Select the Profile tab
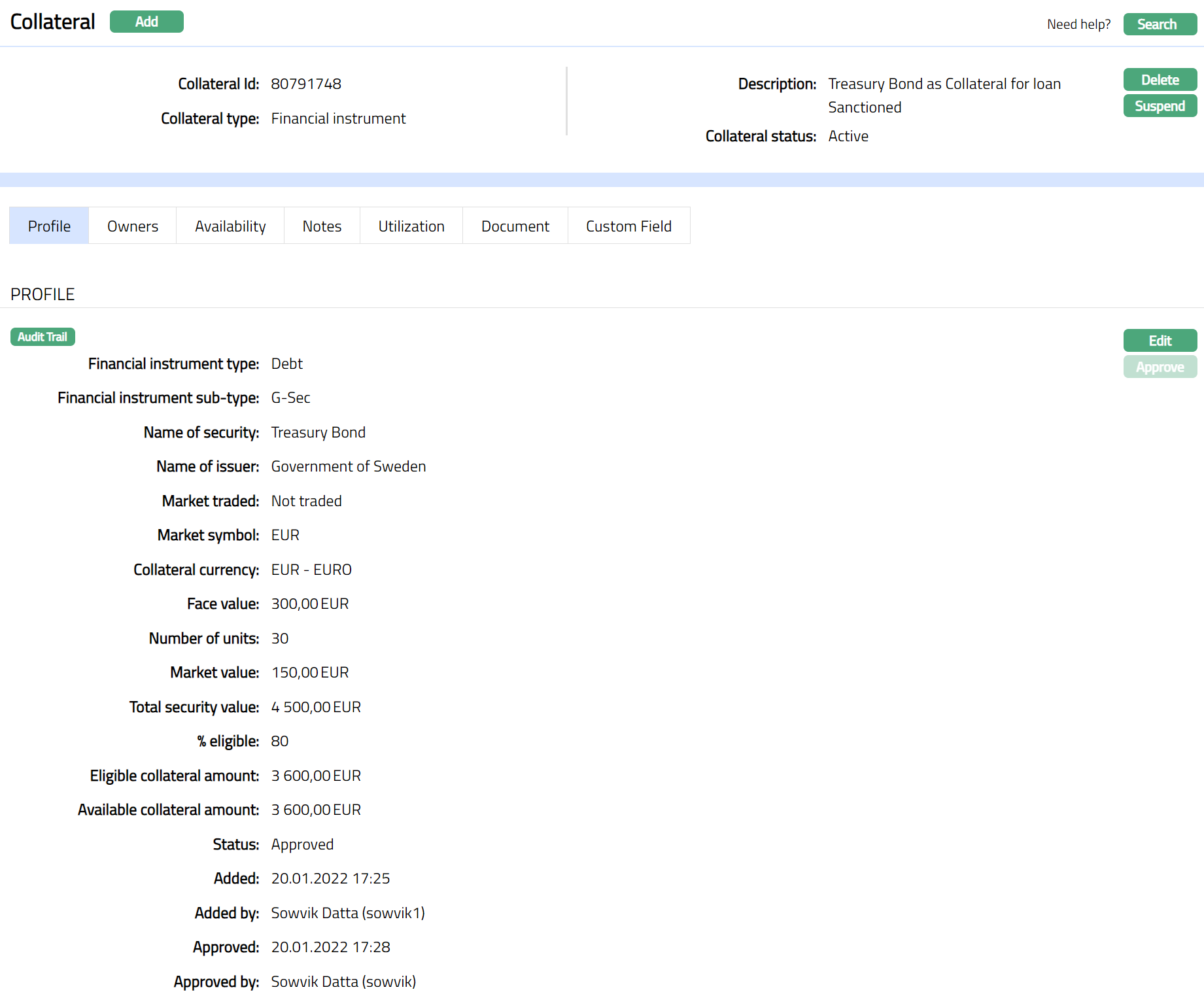 (x=49, y=226)
